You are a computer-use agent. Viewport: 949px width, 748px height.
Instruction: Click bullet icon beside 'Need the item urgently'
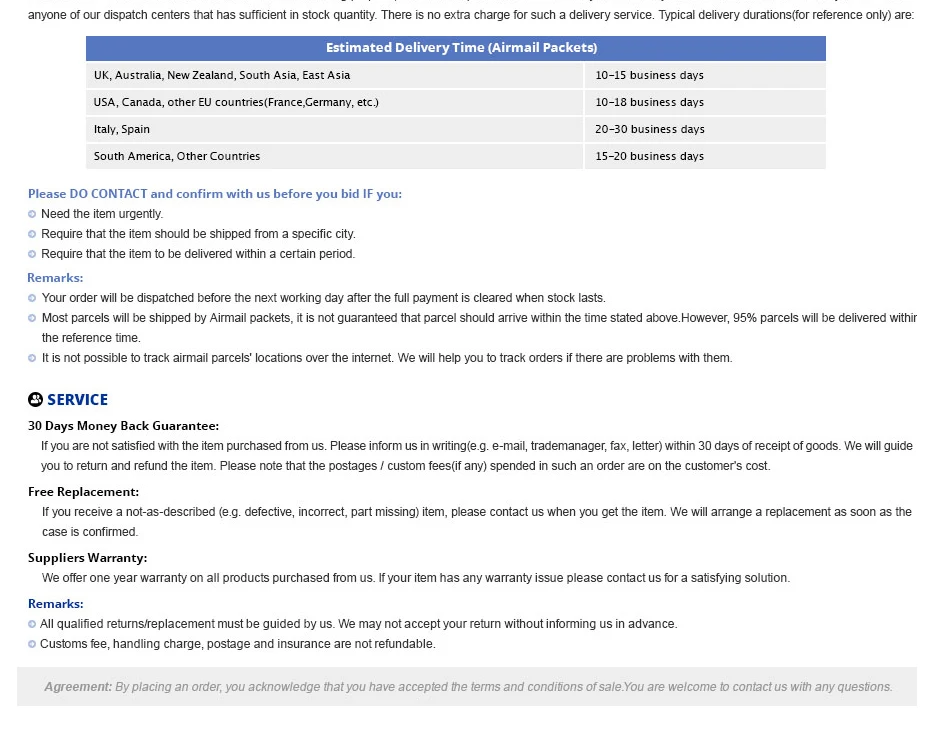pos(32,214)
